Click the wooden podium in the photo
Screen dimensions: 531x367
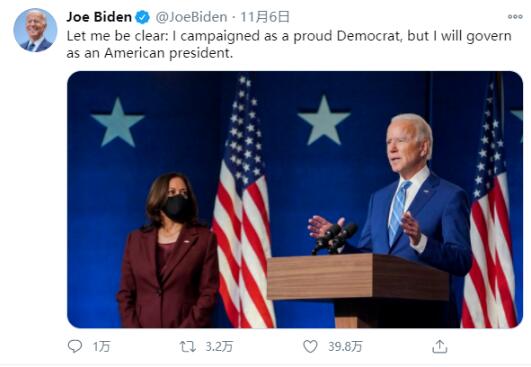coord(358,289)
